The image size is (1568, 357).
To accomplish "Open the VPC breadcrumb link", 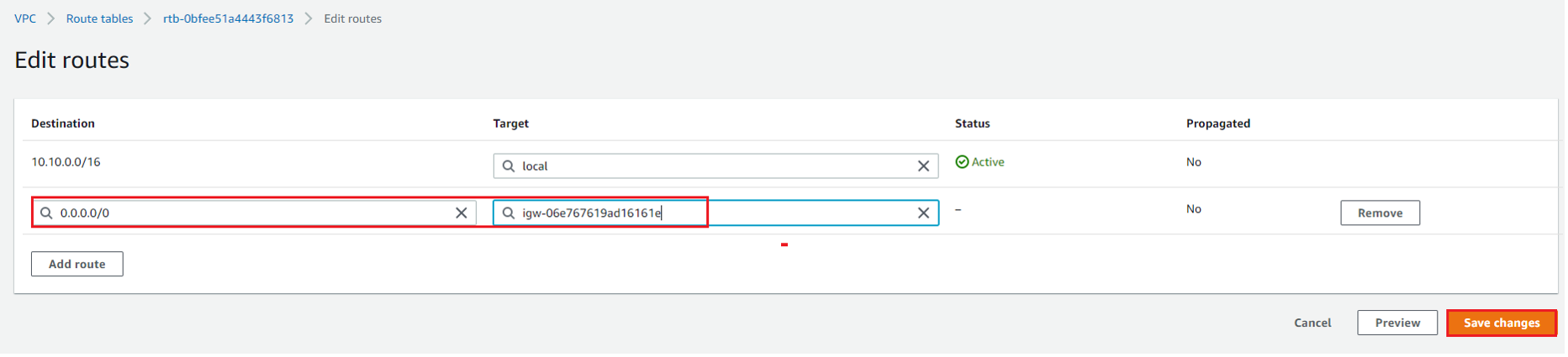I will [x=25, y=18].
